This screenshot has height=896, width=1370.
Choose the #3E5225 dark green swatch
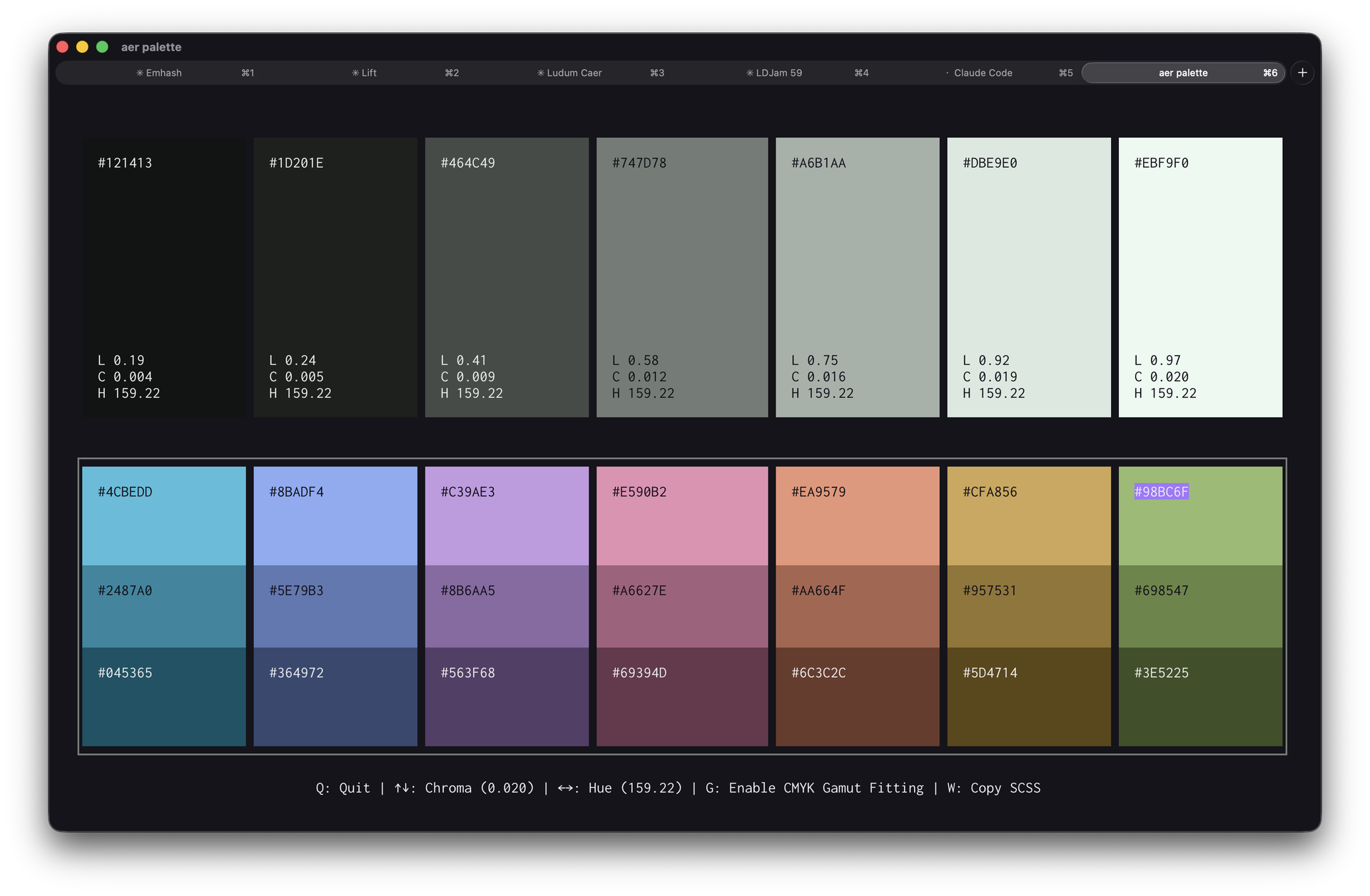[1200, 697]
